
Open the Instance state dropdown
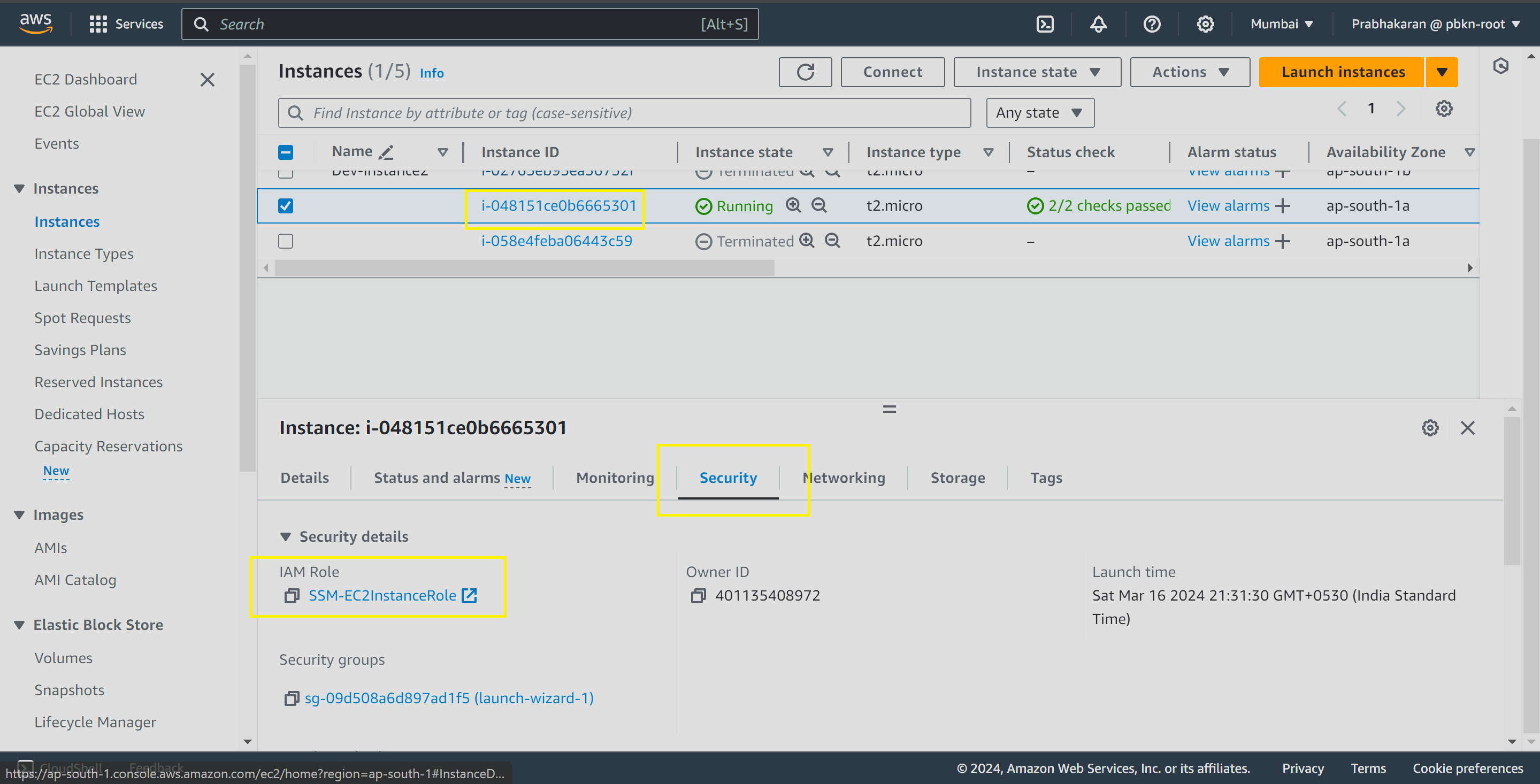1037,72
